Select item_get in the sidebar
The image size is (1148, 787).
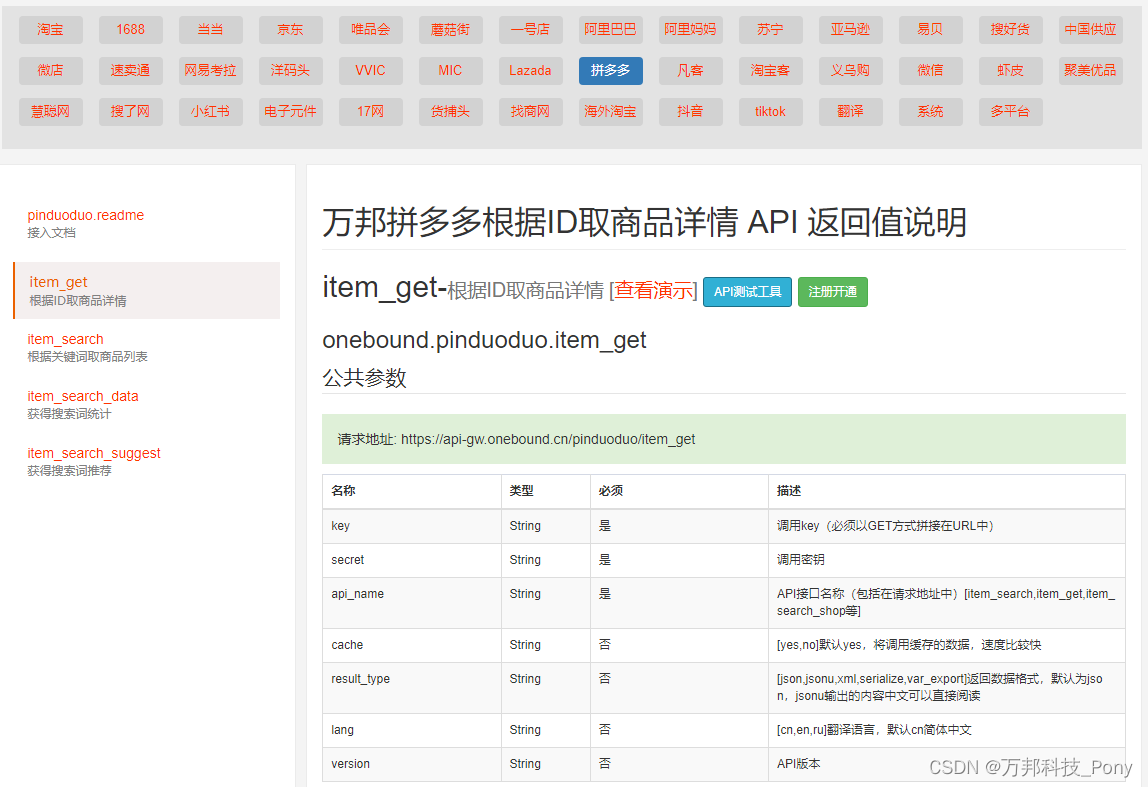pyautogui.click(x=146, y=290)
